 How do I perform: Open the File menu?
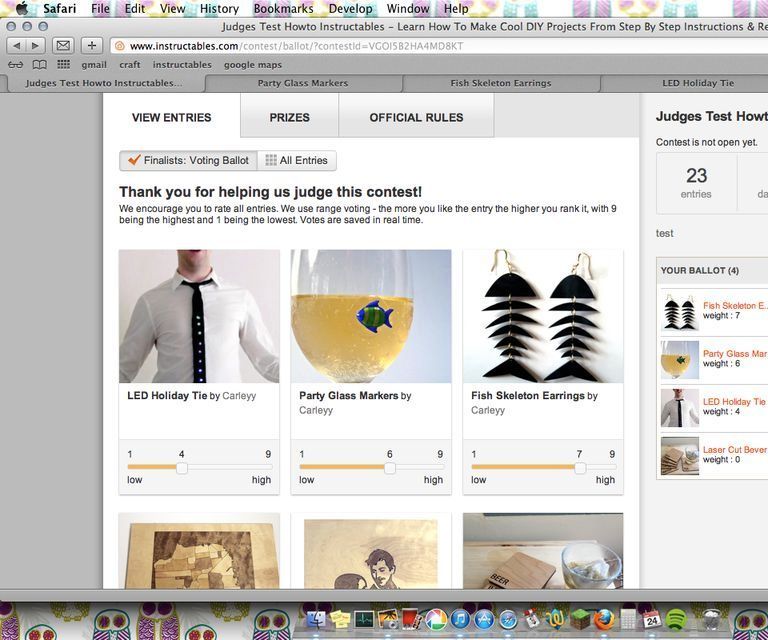click(100, 8)
